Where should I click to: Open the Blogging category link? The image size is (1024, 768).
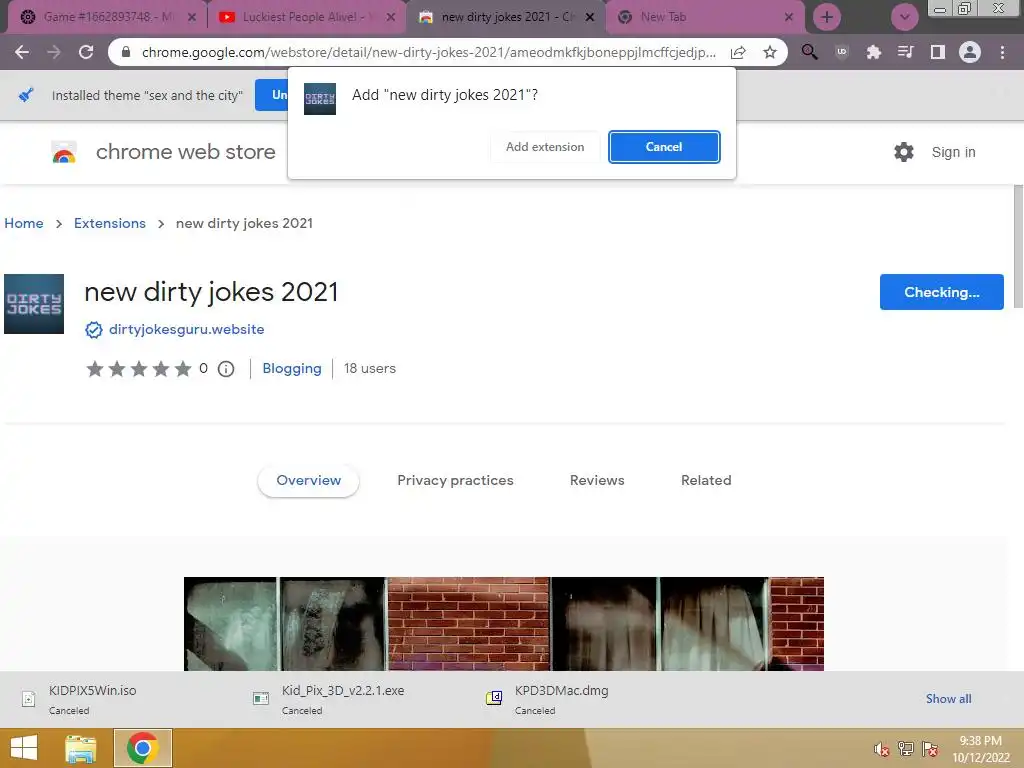click(x=292, y=368)
